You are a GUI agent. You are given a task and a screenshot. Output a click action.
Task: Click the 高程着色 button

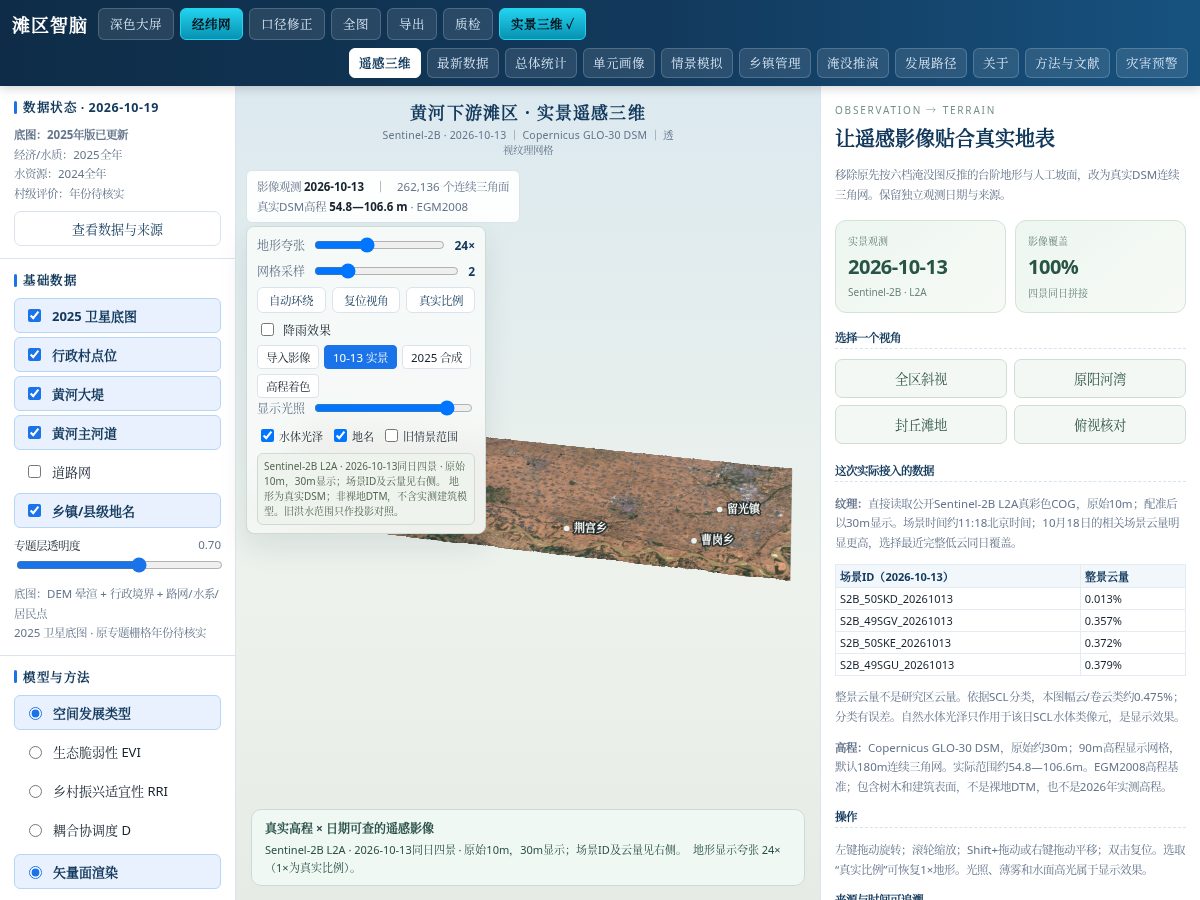coord(288,386)
